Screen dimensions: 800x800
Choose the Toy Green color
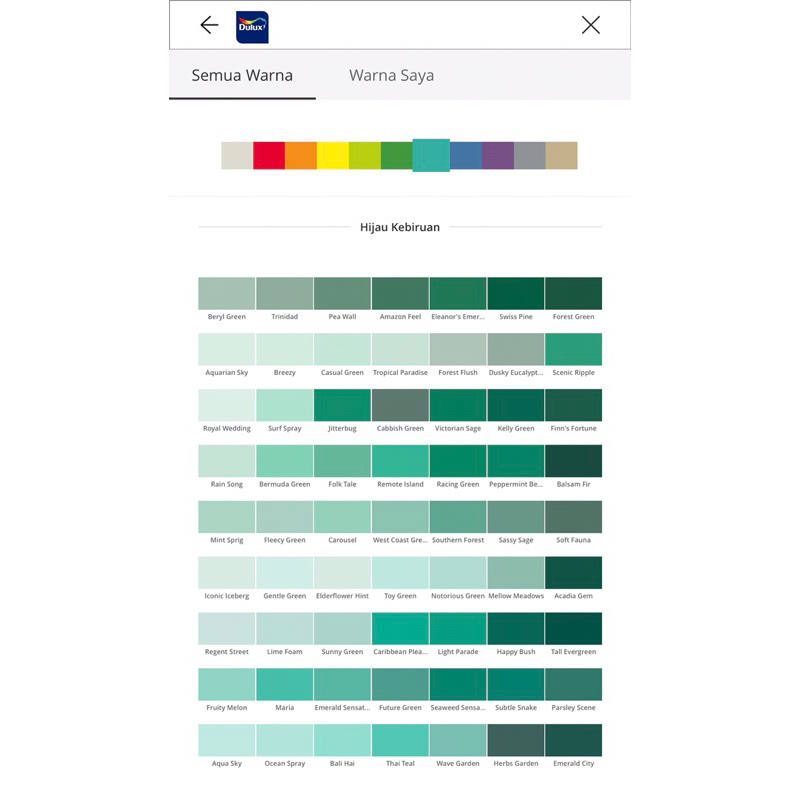tap(400, 574)
